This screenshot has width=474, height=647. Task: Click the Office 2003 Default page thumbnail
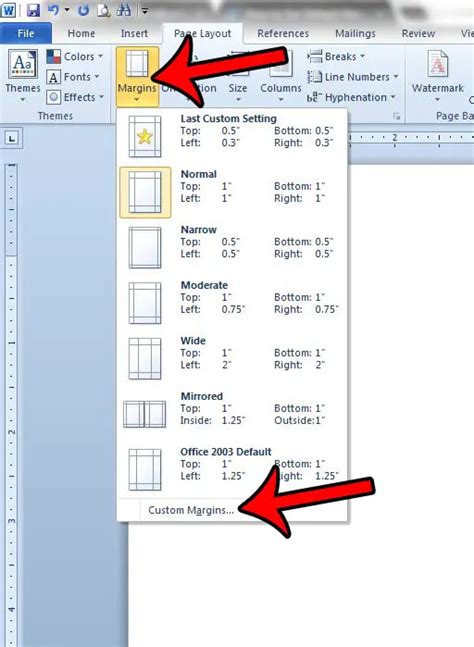click(144, 470)
